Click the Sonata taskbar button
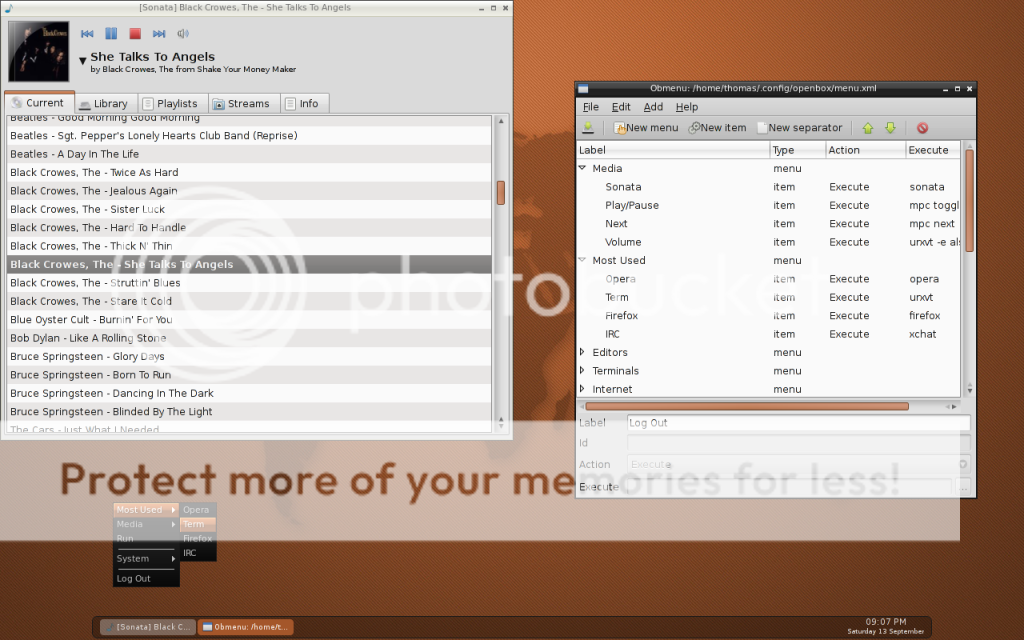The width and height of the screenshot is (1024, 640). [148, 627]
